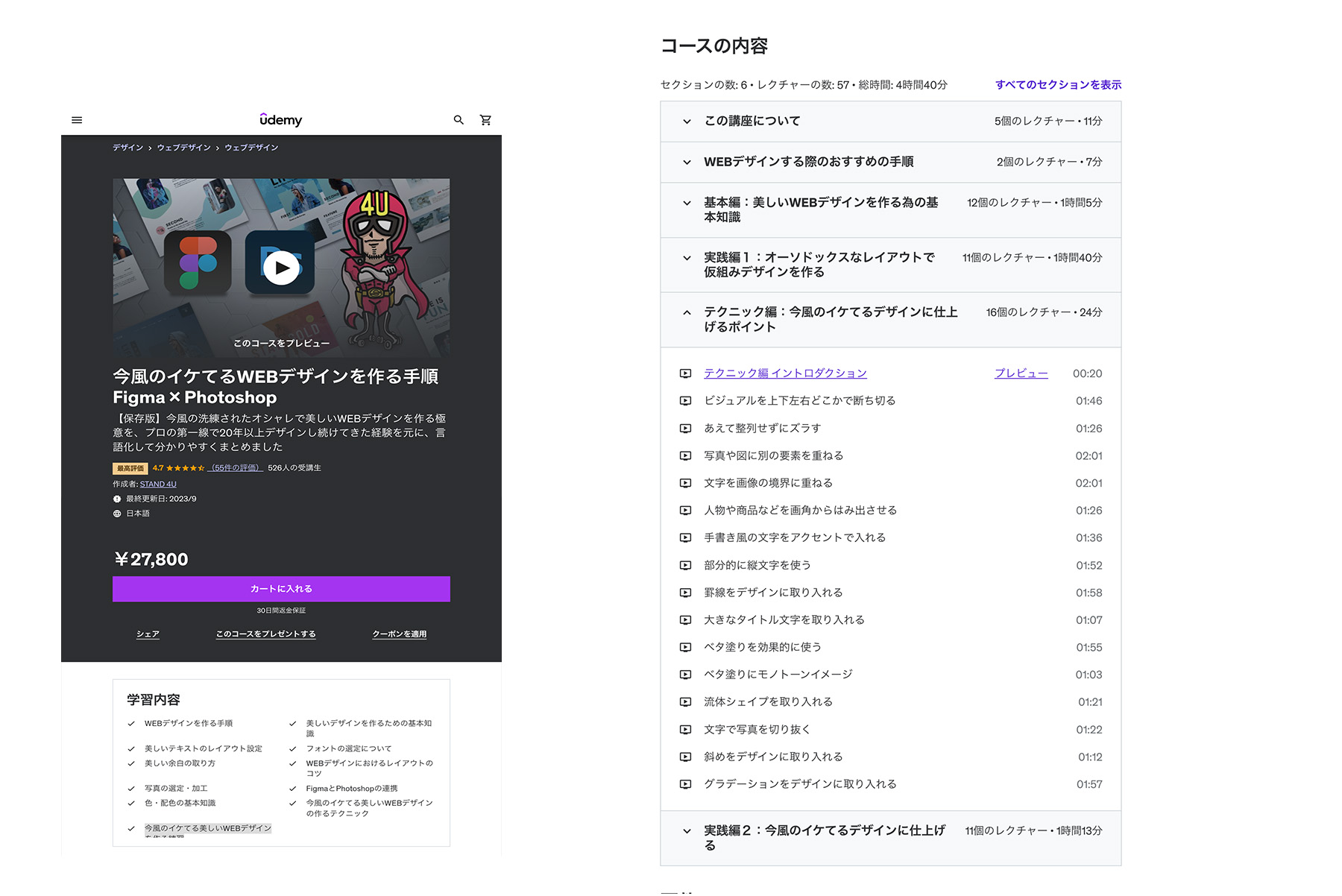
Task: Click the コースの内容 heading
Action: (713, 46)
